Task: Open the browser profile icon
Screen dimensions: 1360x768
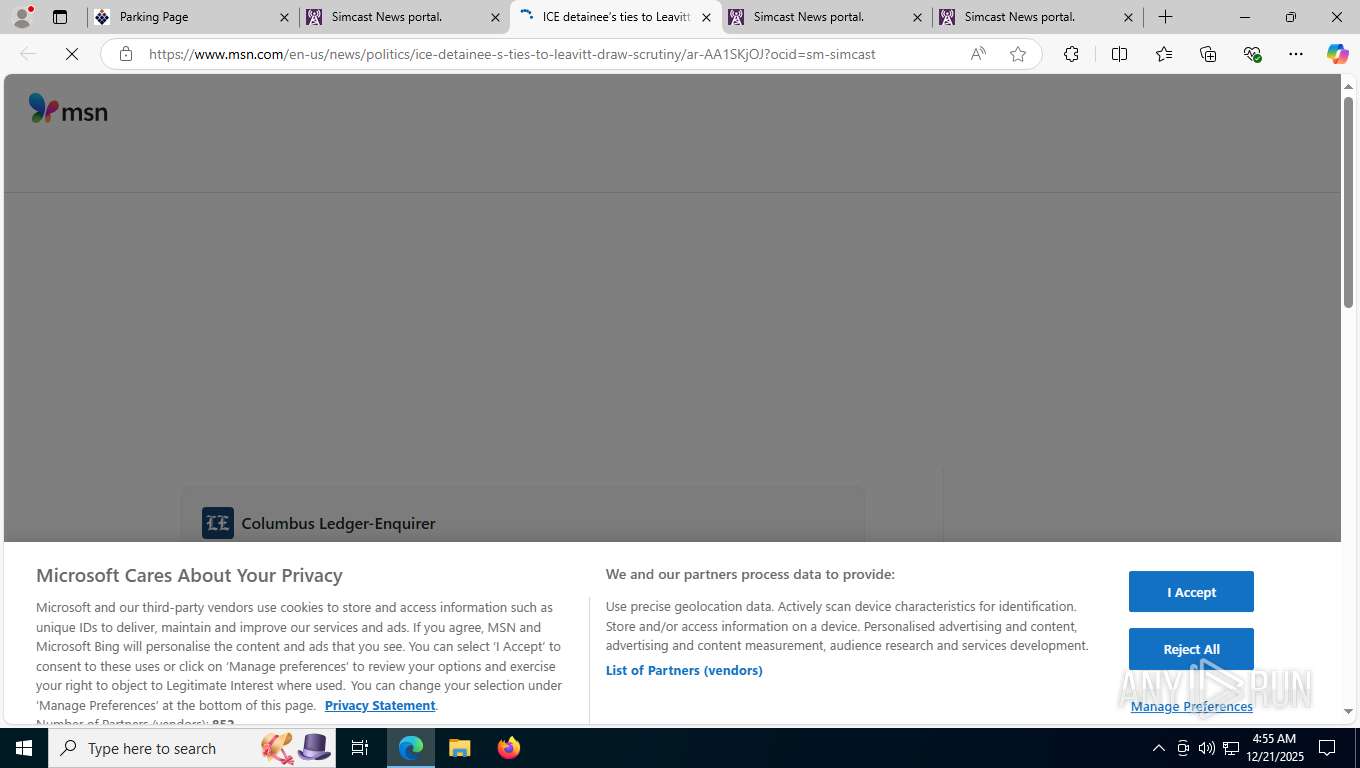Action: pos(22,17)
